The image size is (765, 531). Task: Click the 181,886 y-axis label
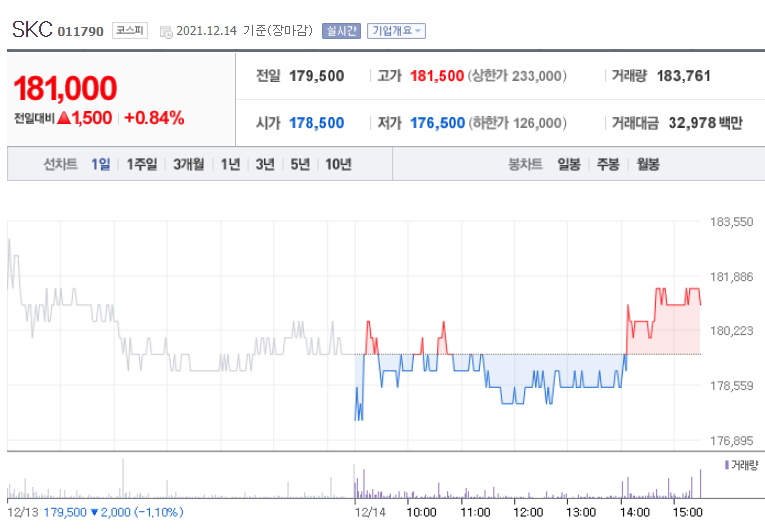click(x=731, y=277)
